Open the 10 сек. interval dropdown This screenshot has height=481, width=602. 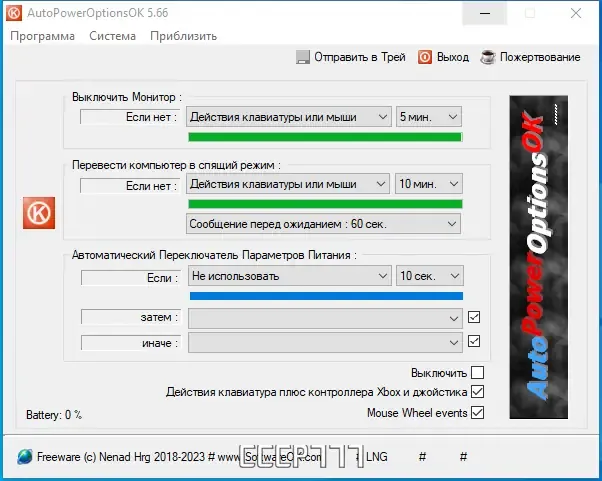click(430, 276)
